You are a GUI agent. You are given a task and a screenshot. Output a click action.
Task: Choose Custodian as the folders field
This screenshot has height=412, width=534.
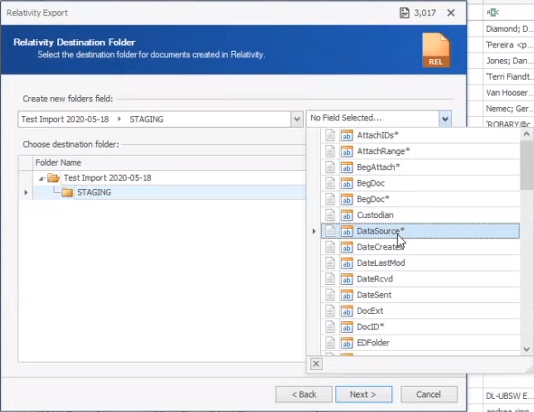coord(420,215)
